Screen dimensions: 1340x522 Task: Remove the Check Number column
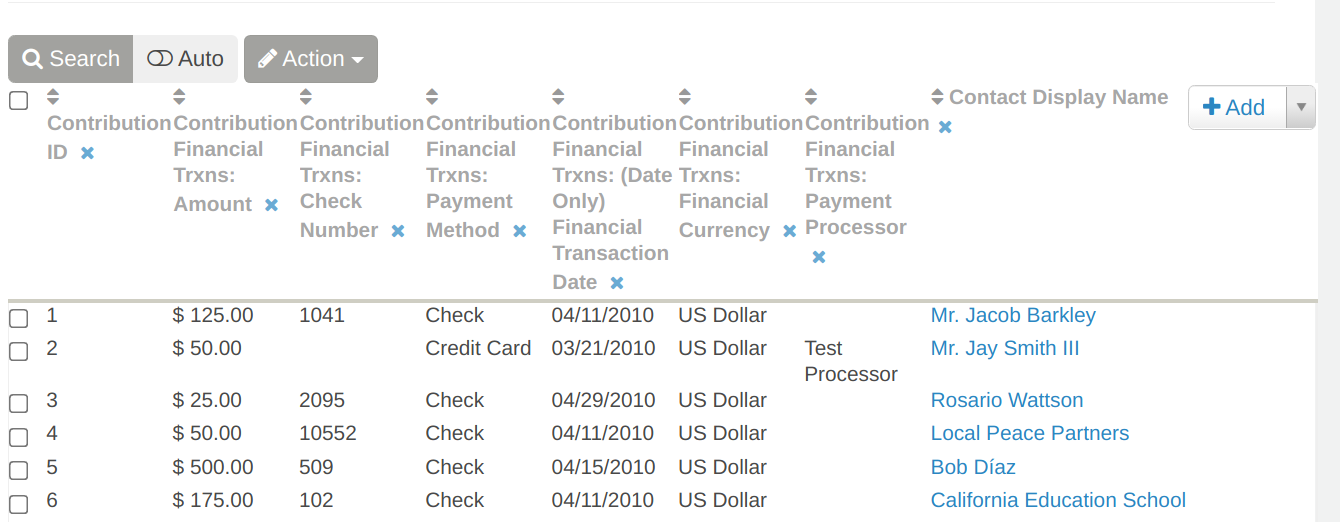coord(398,231)
